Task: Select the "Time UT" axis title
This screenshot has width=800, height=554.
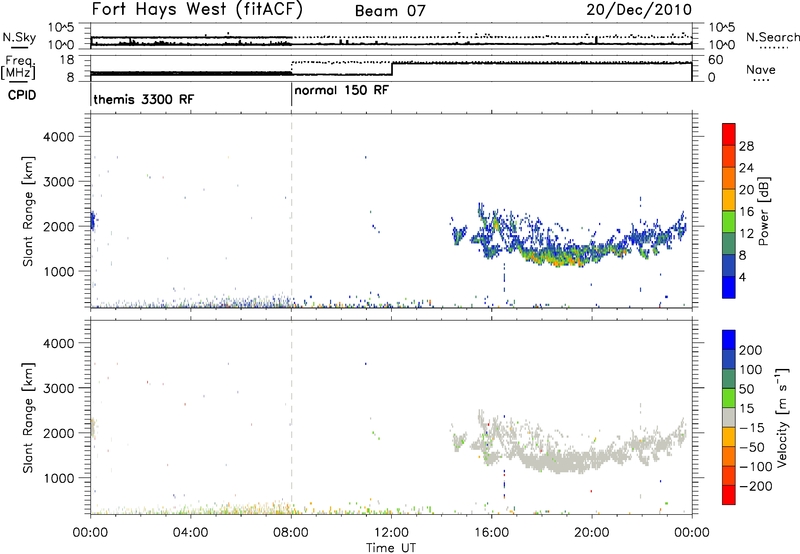Action: pyautogui.click(x=391, y=547)
